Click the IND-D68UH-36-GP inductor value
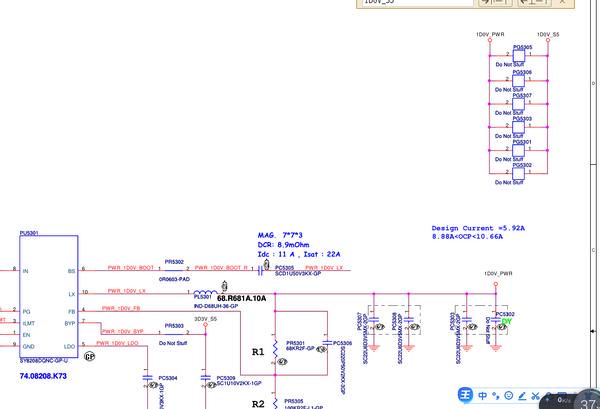Viewport: 600px width, 409px height. pos(216,306)
